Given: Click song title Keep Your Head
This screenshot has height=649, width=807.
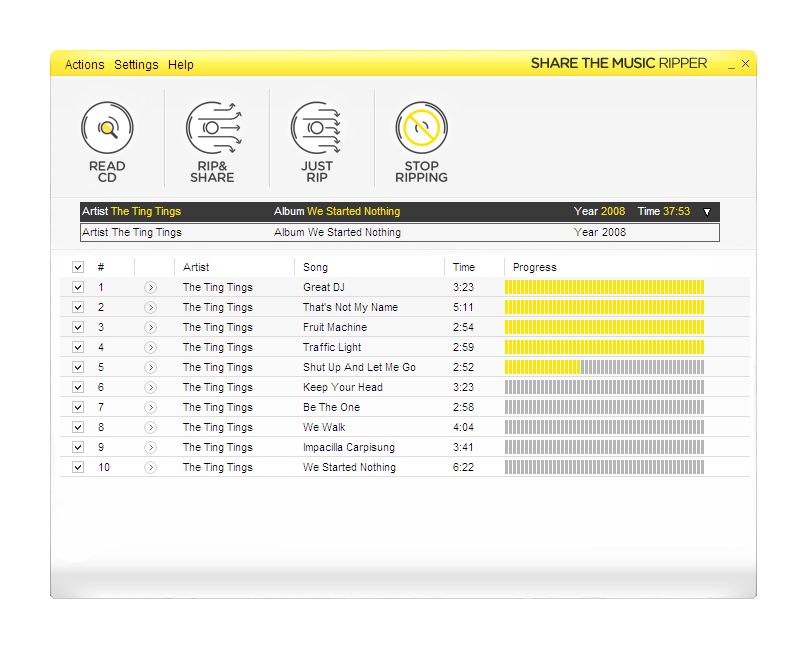Looking at the screenshot, I should point(343,387).
